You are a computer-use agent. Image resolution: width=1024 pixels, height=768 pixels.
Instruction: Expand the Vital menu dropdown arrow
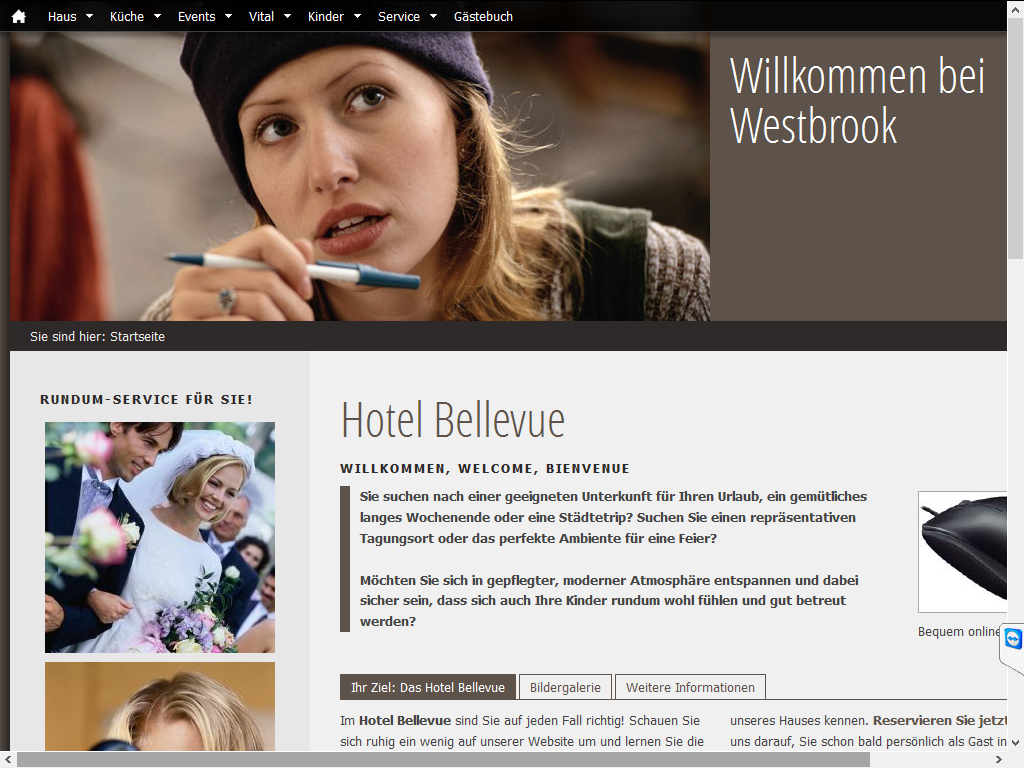(287, 16)
